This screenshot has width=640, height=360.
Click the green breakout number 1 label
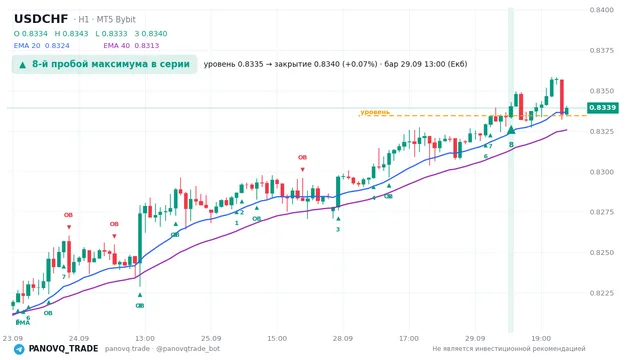[237, 223]
